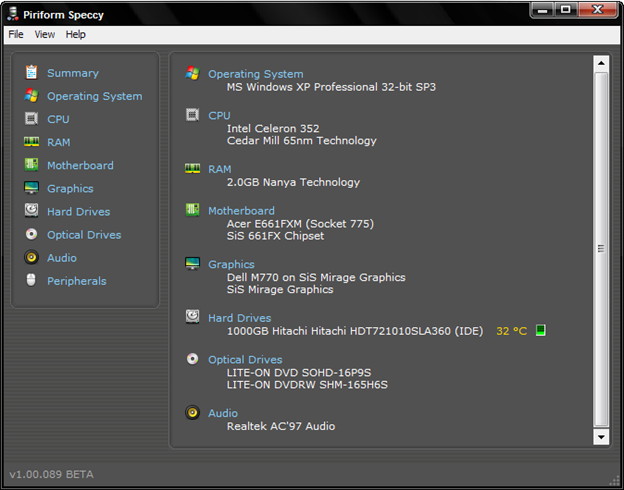Image resolution: width=624 pixels, height=490 pixels.
Task: Click the CPU chip icon in summary panel
Action: pyautogui.click(x=193, y=115)
